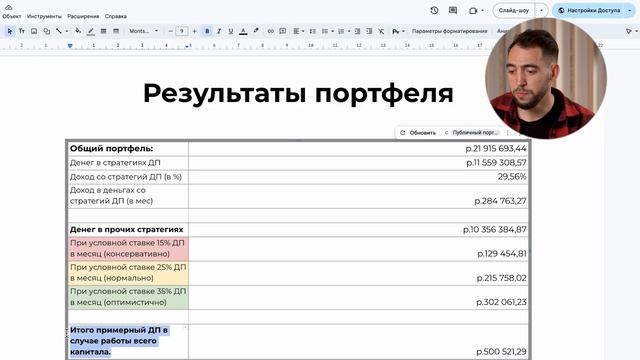Select the Денег в прочих стратегиях cell
The width and height of the screenshot is (640, 360).
point(127,229)
